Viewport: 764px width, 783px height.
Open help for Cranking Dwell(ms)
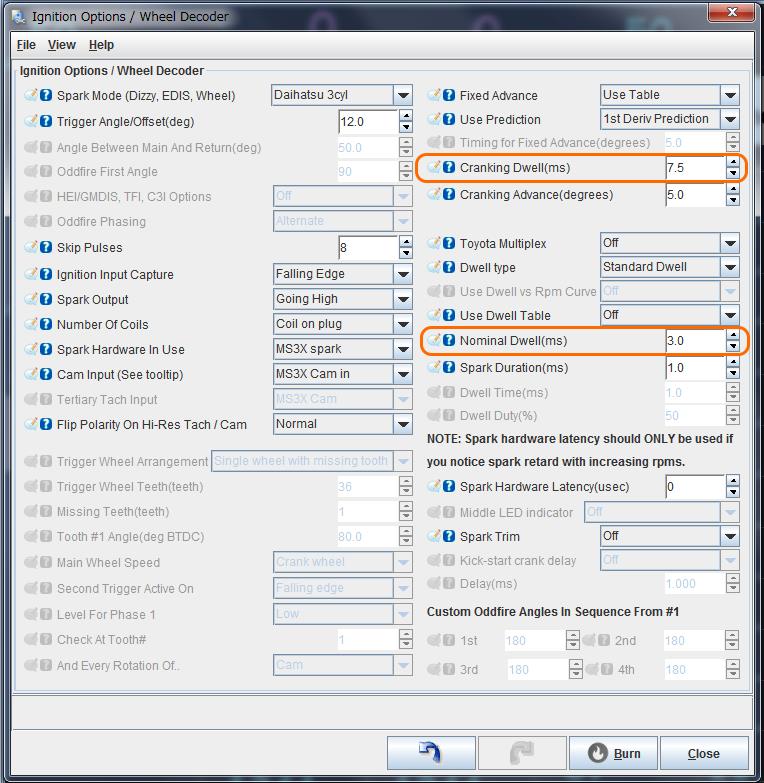click(449, 167)
